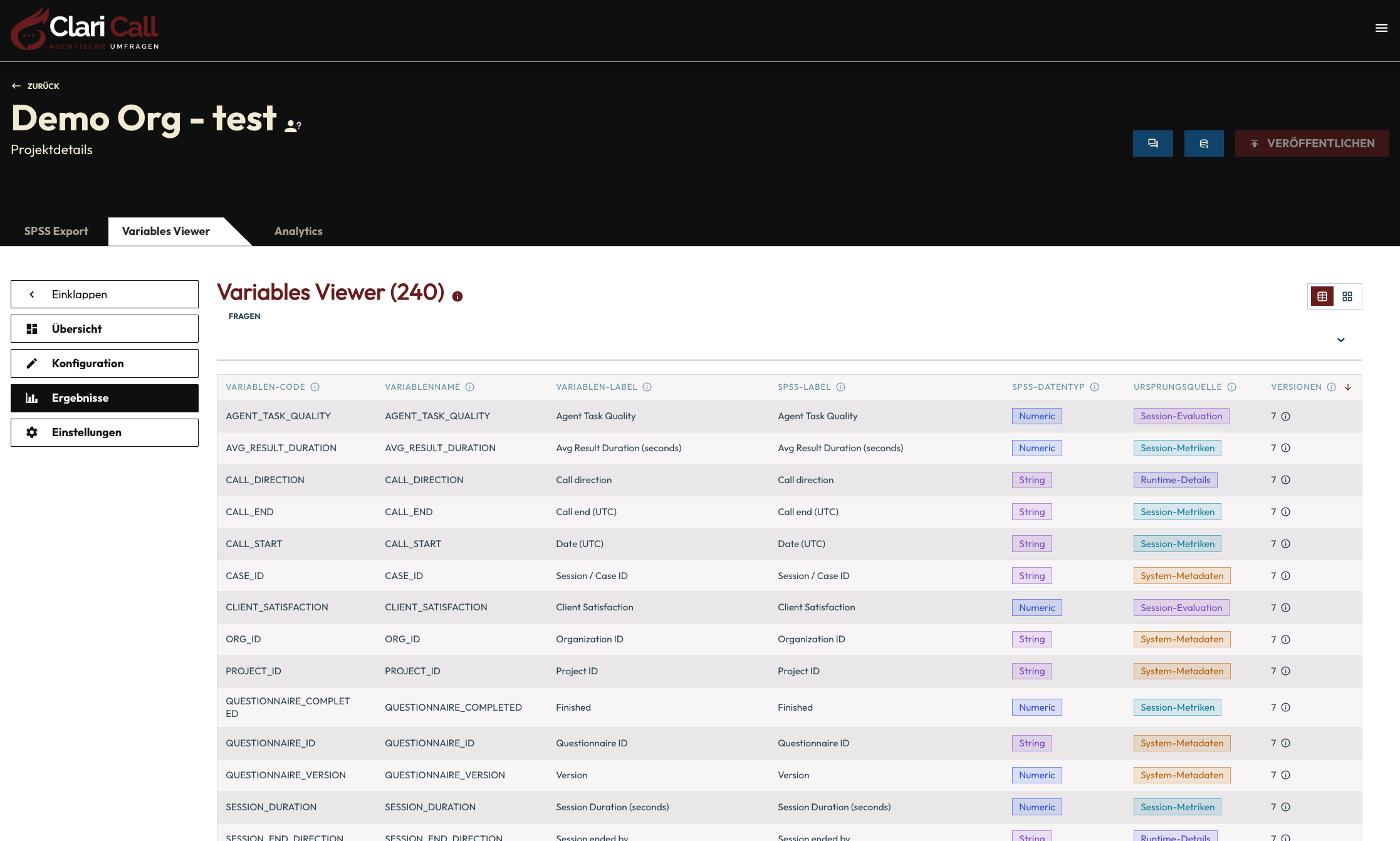This screenshot has height=841, width=1400.
Task: Click the Numeric badge on CLIENT_SATISFACTION row
Action: (1037, 607)
